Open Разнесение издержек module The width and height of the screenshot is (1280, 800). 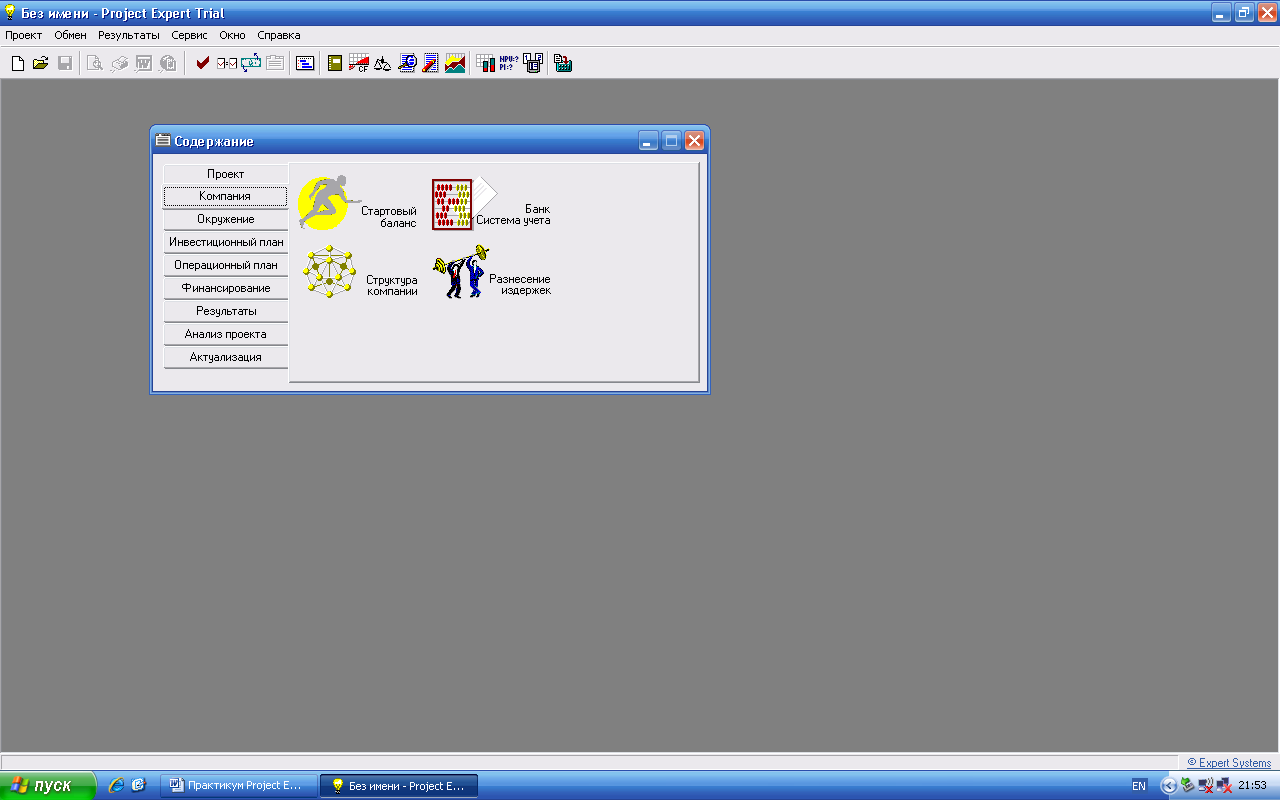coord(492,272)
